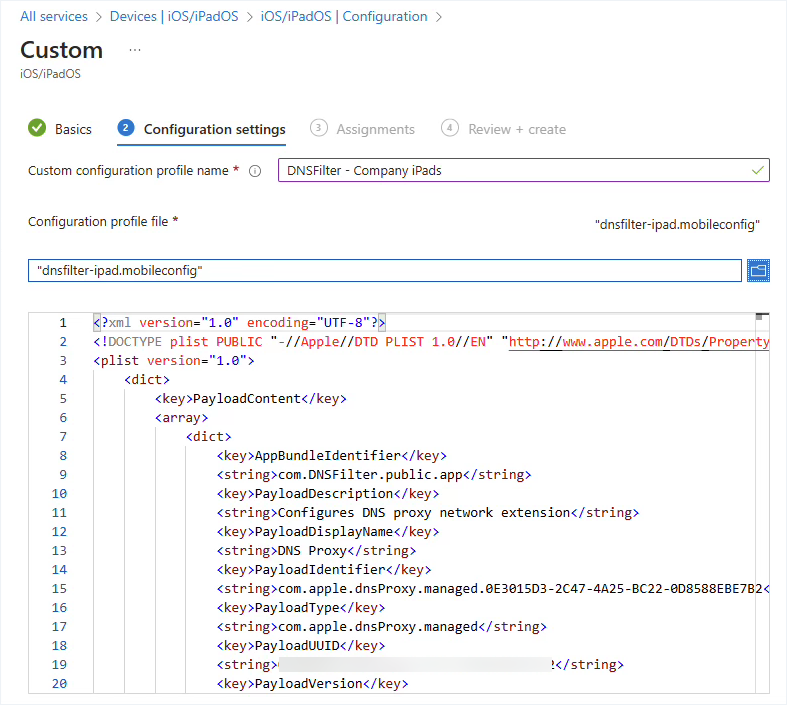
Task: Click the step 4 circle for Review + create
Action: (x=450, y=128)
